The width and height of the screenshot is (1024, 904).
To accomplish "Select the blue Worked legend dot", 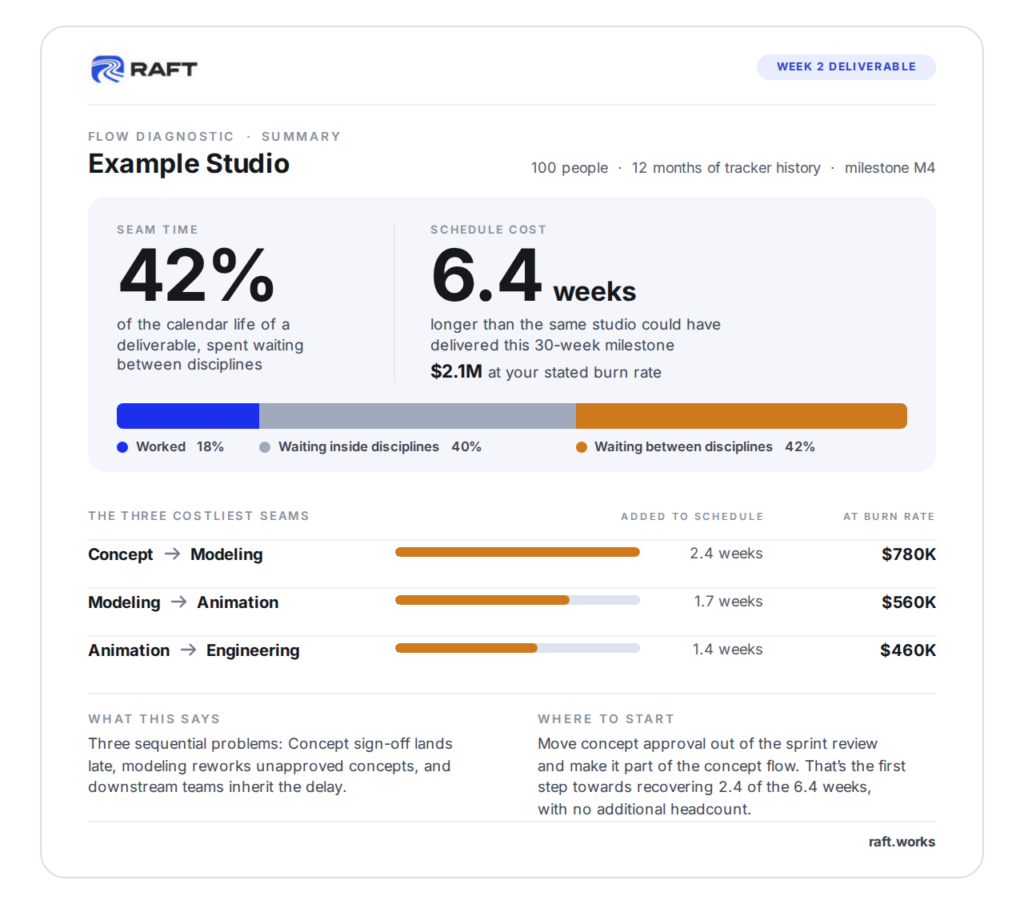I will [122, 447].
